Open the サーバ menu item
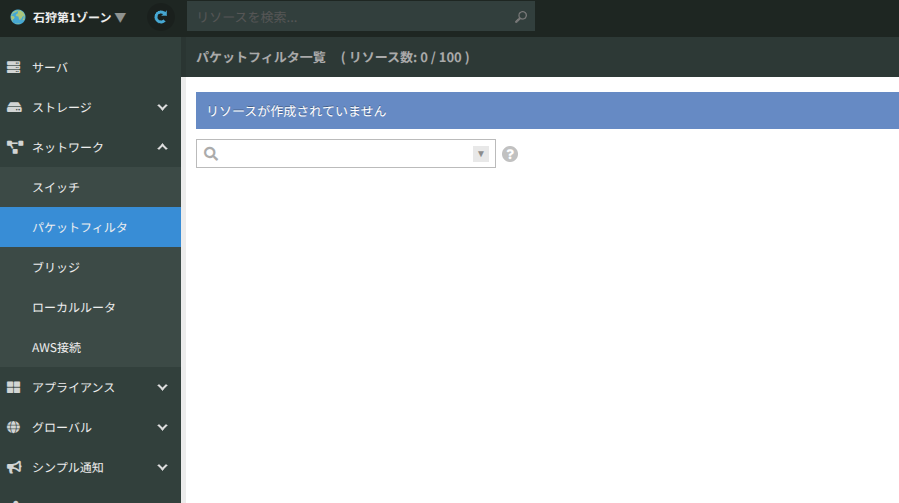Viewport: 899px width, 503px height. [x=91, y=67]
